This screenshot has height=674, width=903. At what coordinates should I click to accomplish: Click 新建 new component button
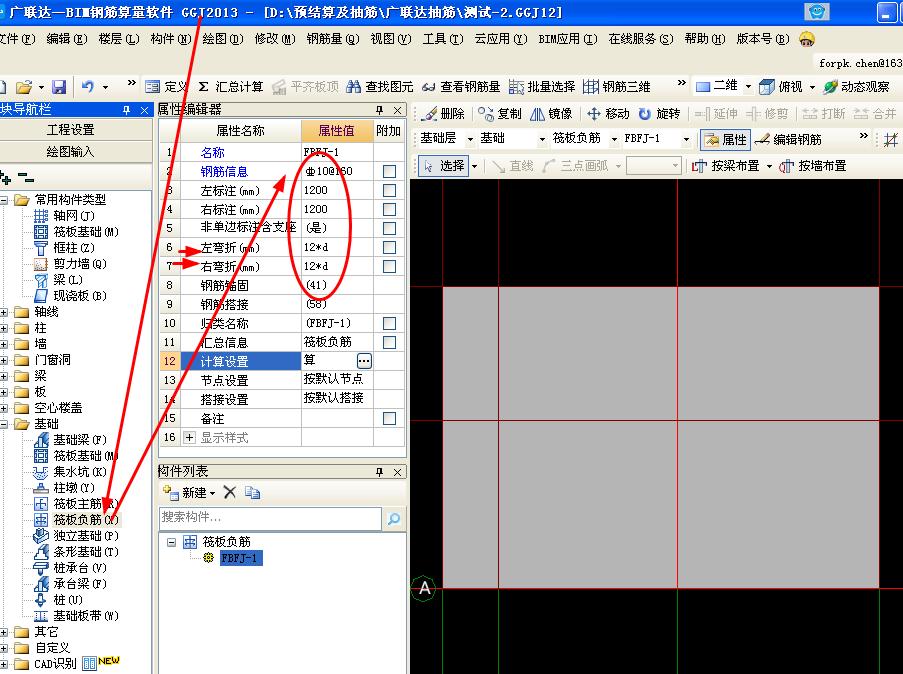coord(189,493)
